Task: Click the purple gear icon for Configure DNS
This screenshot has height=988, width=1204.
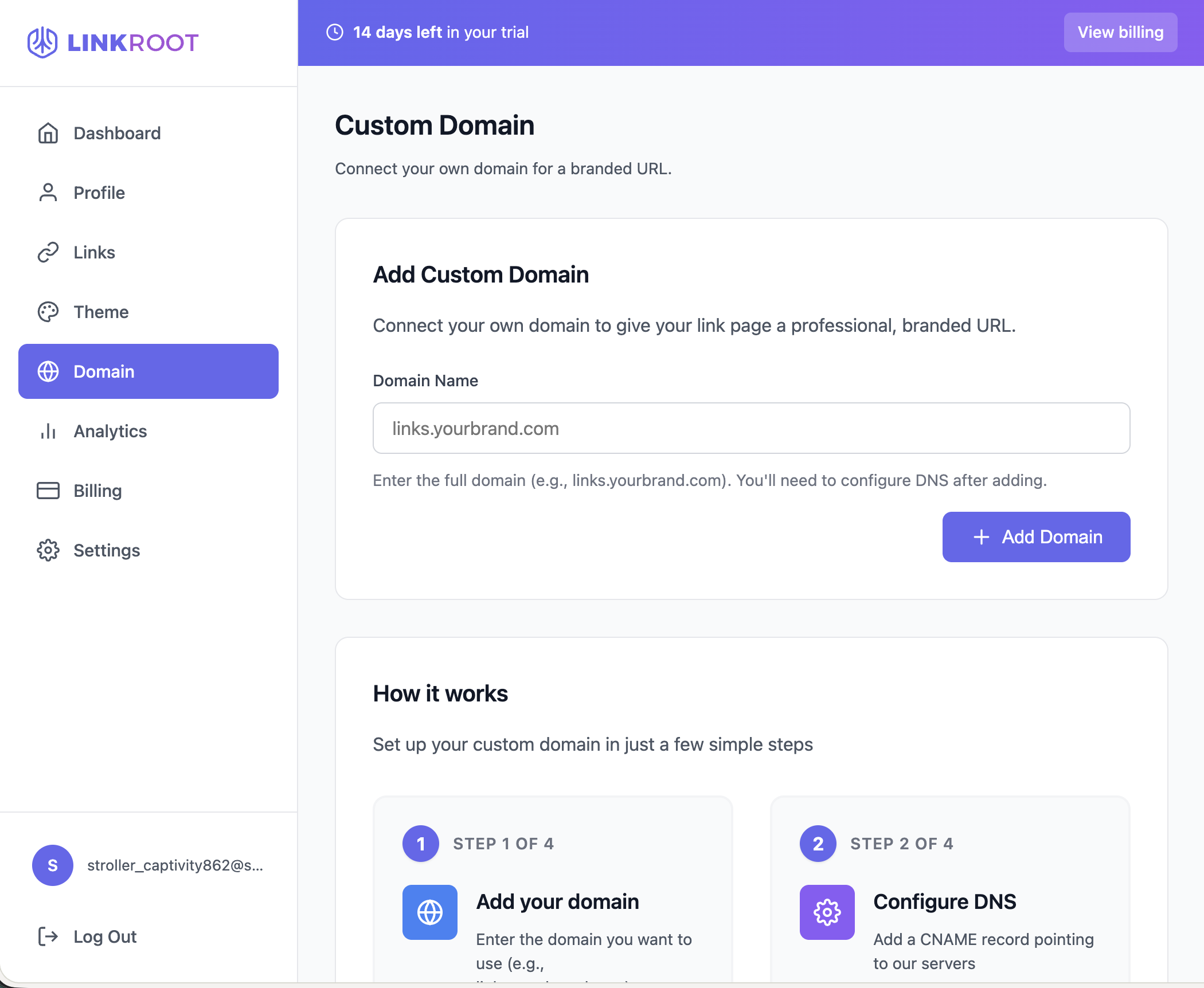Action: pyautogui.click(x=827, y=912)
